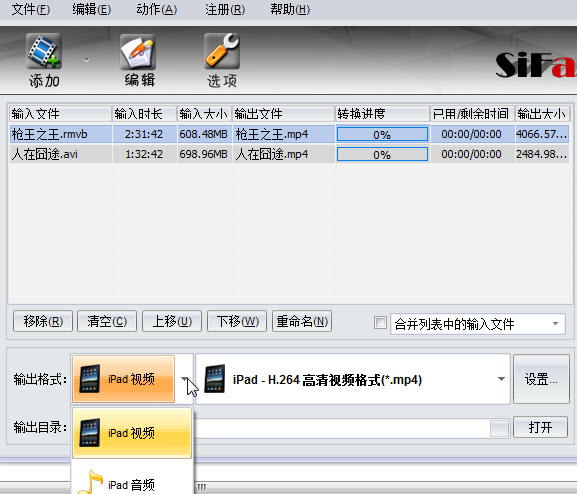The image size is (577, 494).
Task: Open the 动作(A) menu
Action: [x=157, y=10]
